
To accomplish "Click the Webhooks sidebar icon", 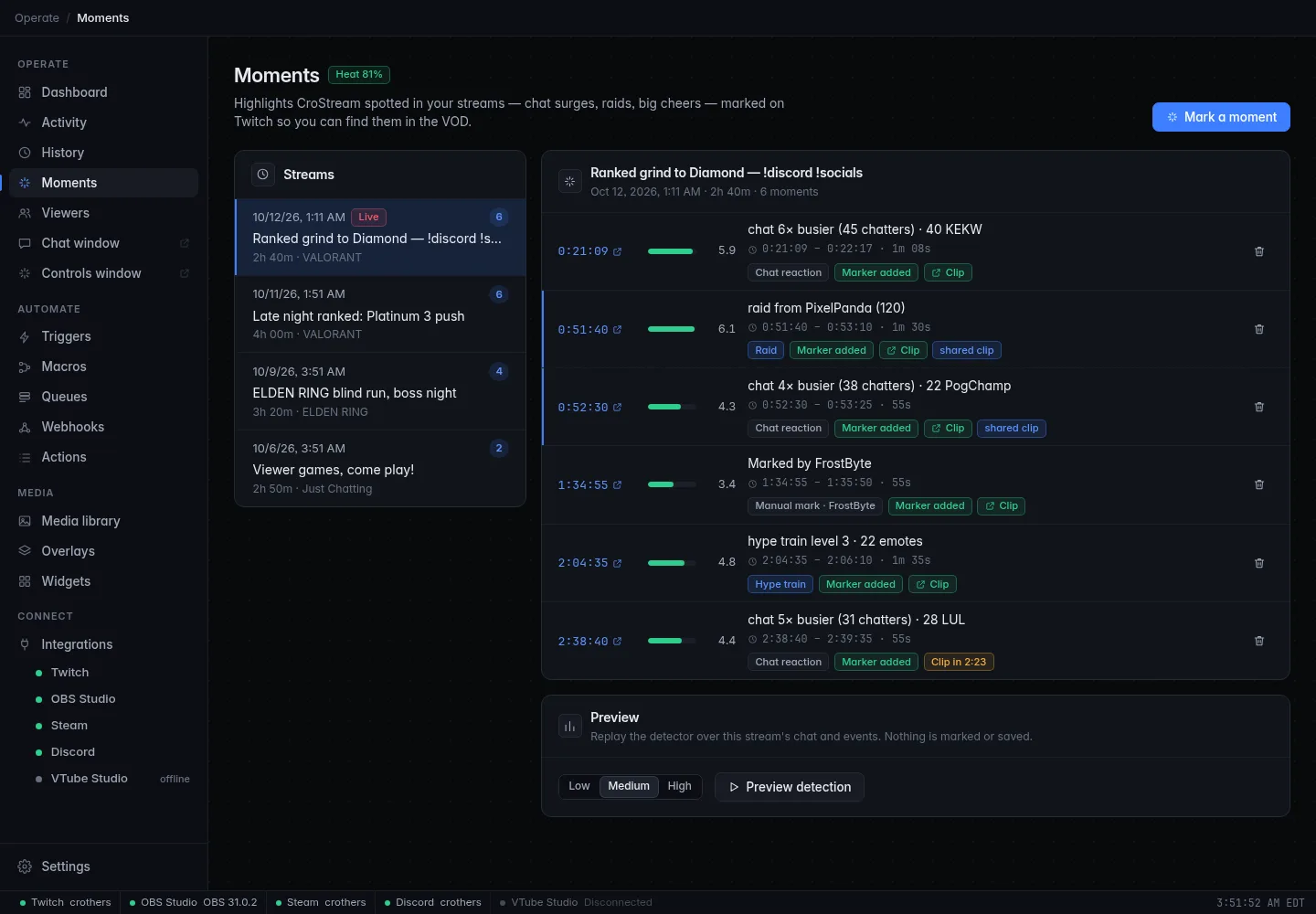I will [x=25, y=427].
